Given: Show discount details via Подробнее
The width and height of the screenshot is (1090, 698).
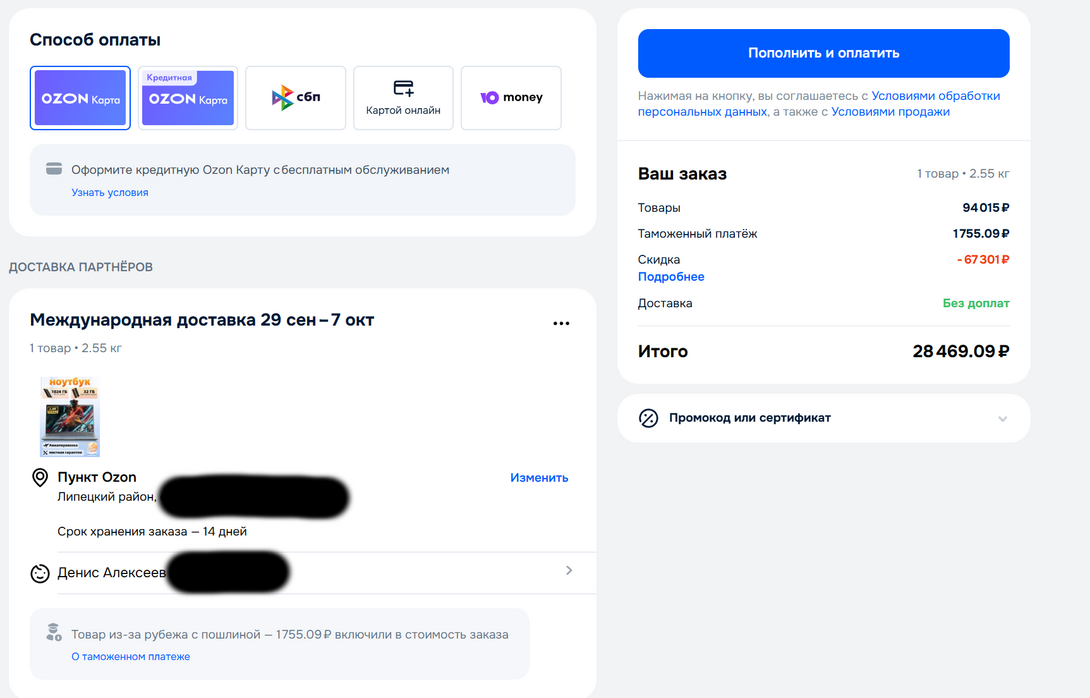Looking at the screenshot, I should pyautogui.click(x=671, y=277).
